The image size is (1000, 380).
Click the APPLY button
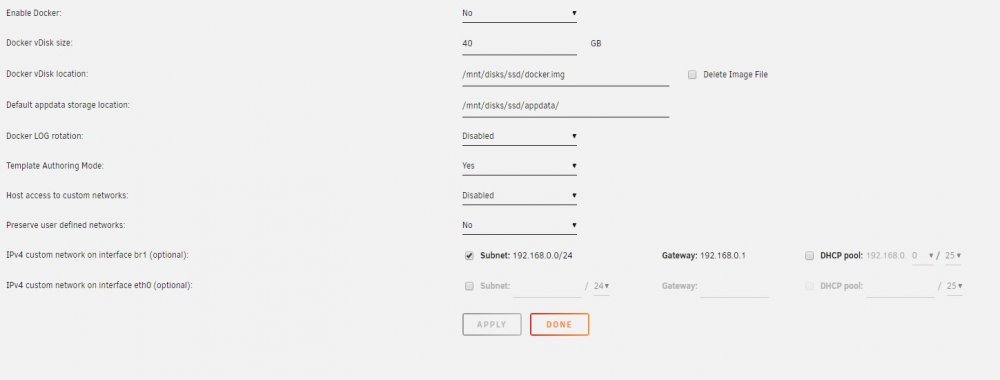[492, 325]
